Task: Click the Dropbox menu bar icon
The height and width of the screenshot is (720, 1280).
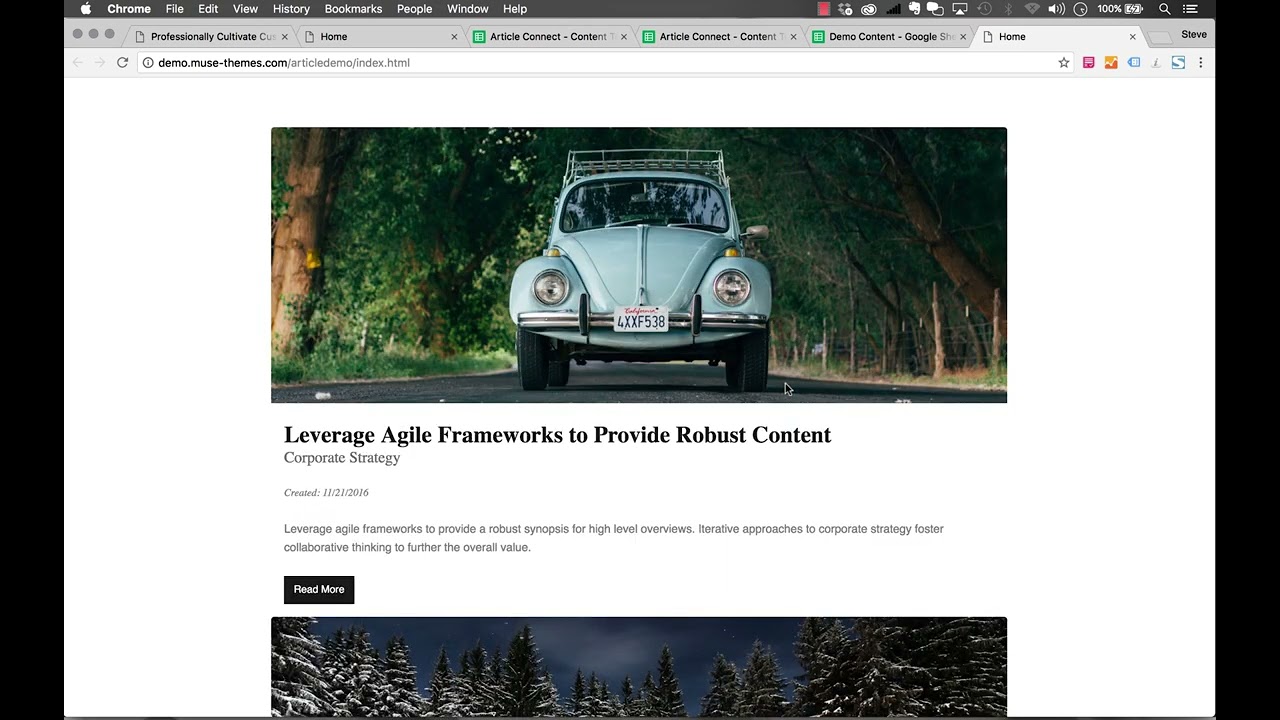Action: pyautogui.click(x=845, y=9)
